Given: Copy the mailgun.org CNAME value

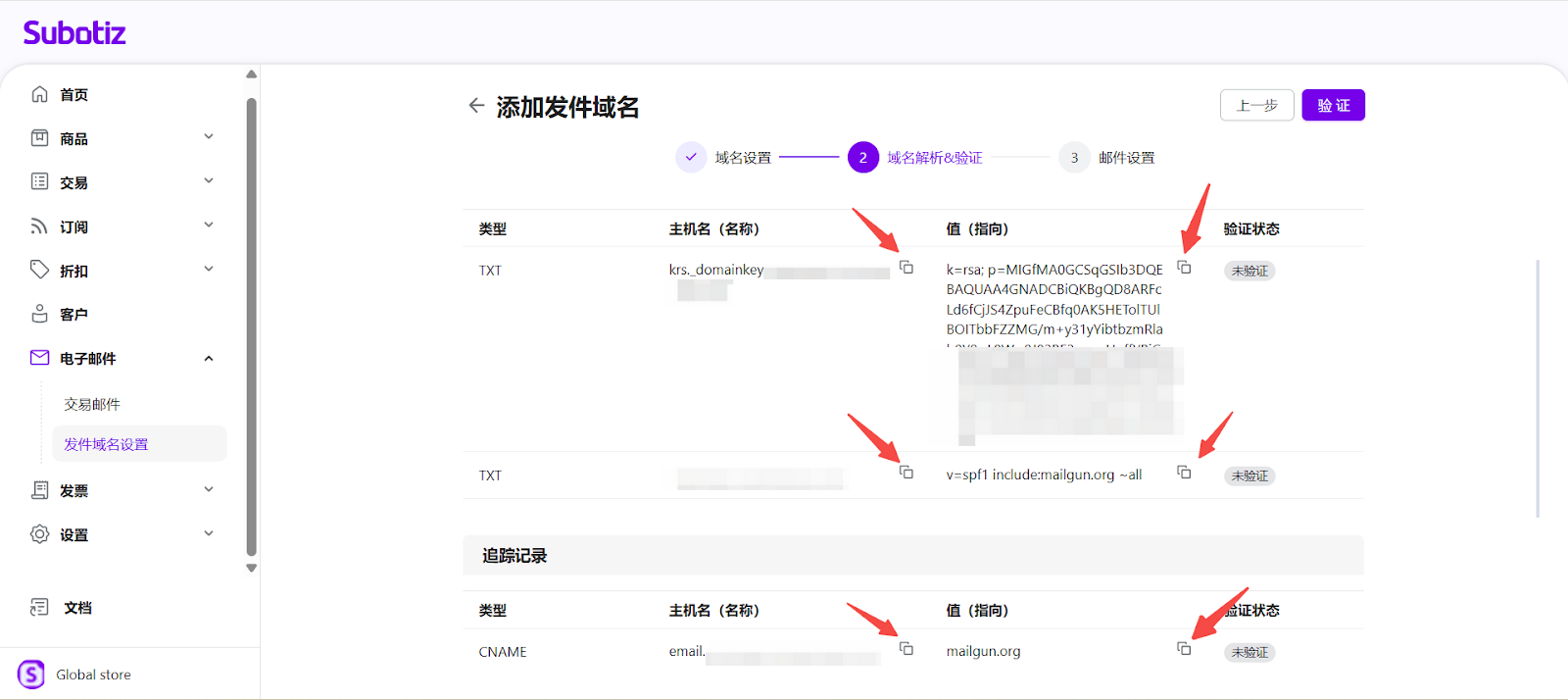Looking at the screenshot, I should (x=1184, y=649).
